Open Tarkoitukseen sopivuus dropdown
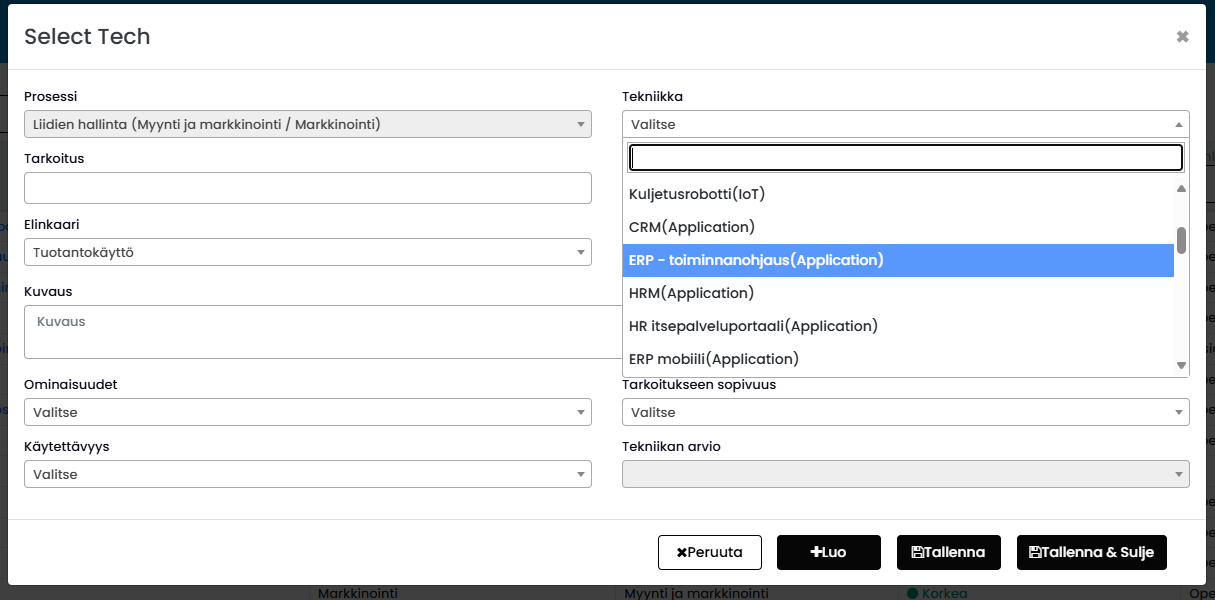 pos(905,412)
